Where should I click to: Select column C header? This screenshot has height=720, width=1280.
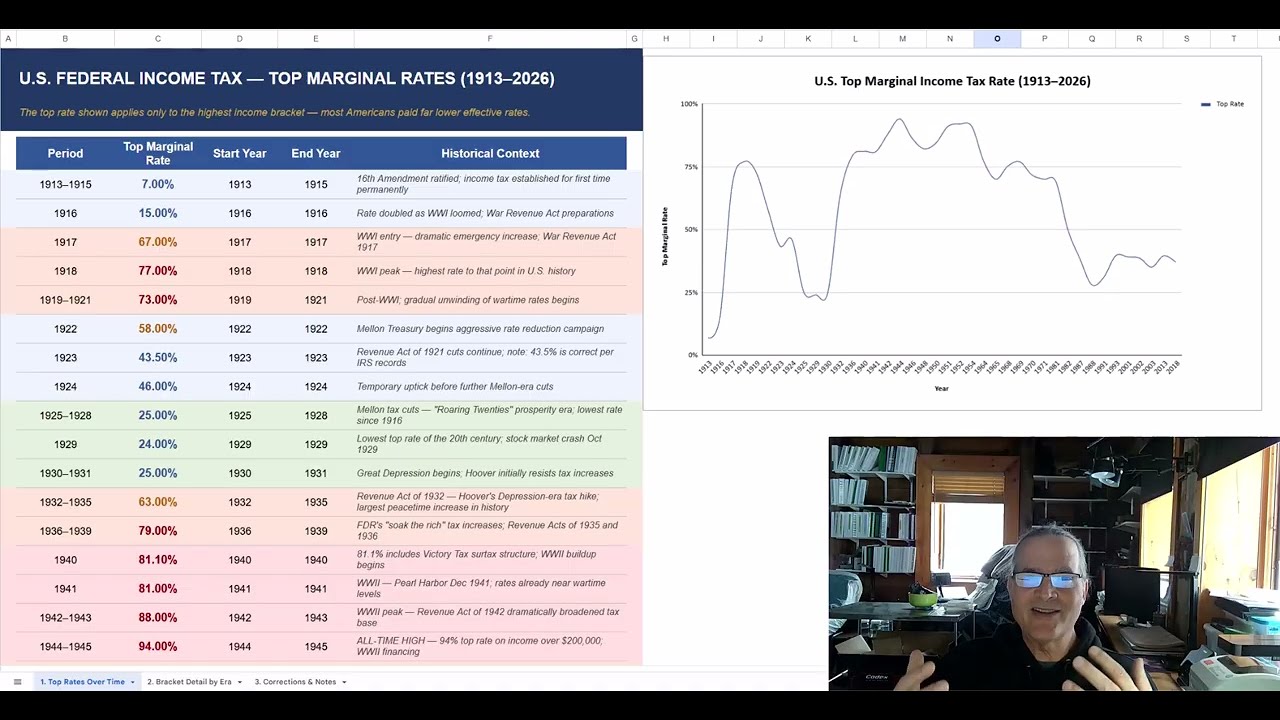[x=157, y=39]
